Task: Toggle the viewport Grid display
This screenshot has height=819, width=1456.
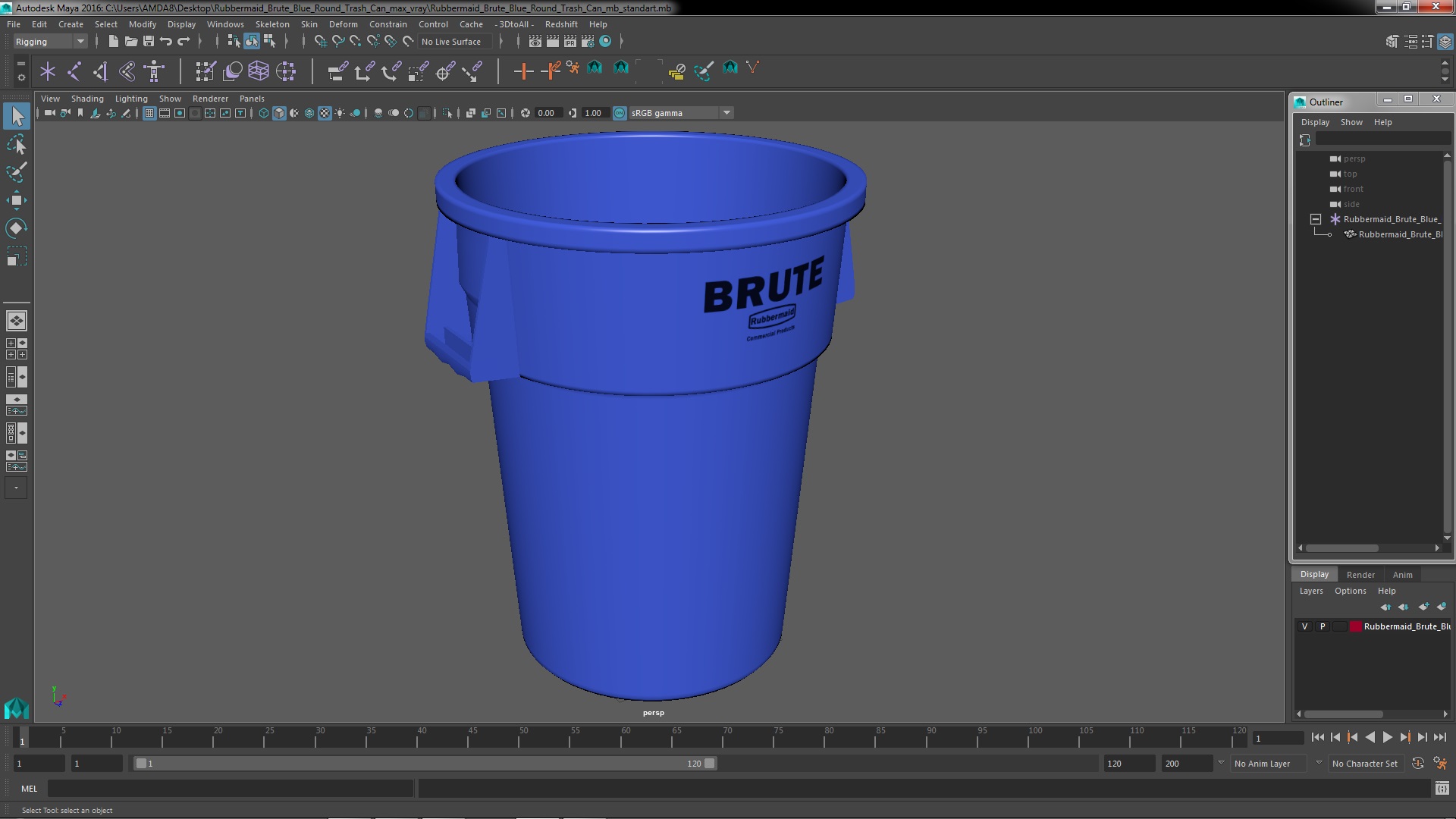Action: 149,113
